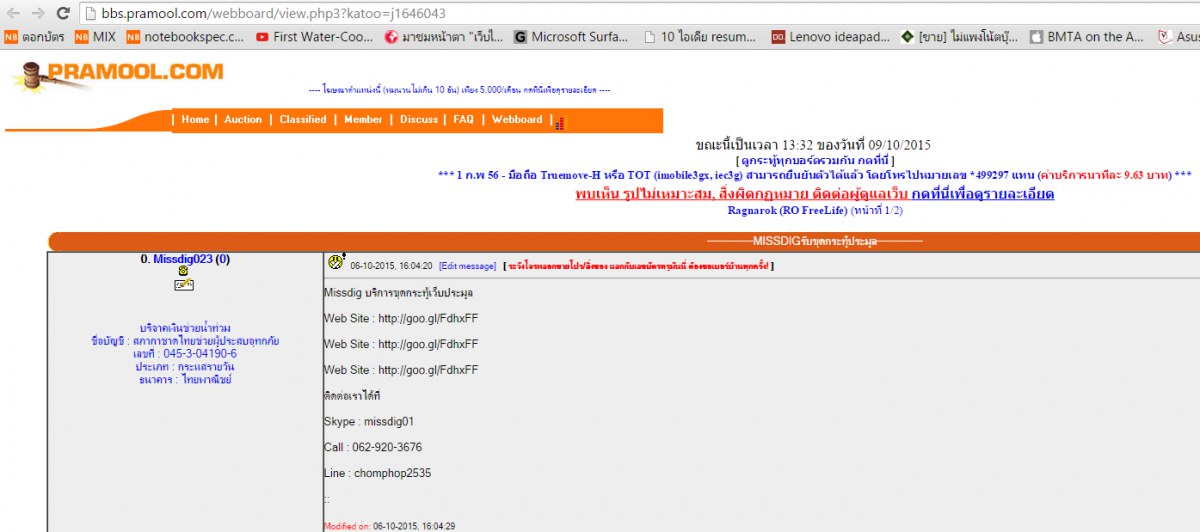Open the Webboard menu item
This screenshot has width=1200, height=532.
coord(517,119)
